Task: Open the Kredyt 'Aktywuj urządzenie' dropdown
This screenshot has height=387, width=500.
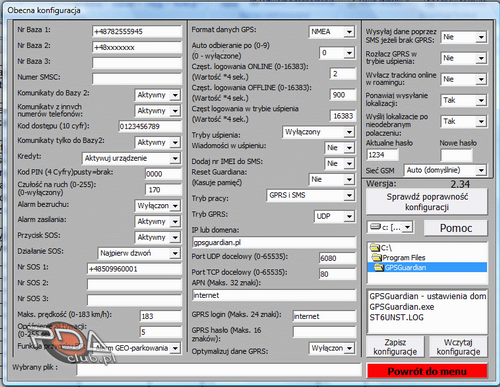Action: point(131,158)
